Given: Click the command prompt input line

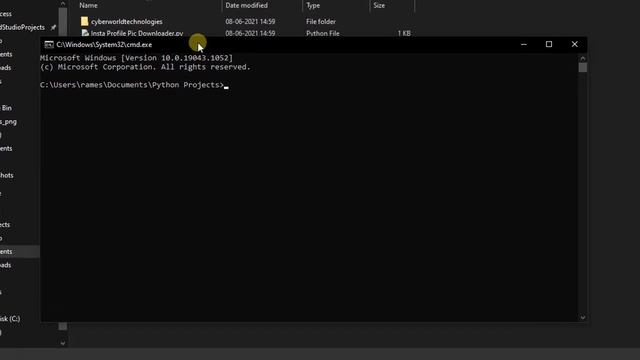Looking at the screenshot, I should click(x=135, y=85).
